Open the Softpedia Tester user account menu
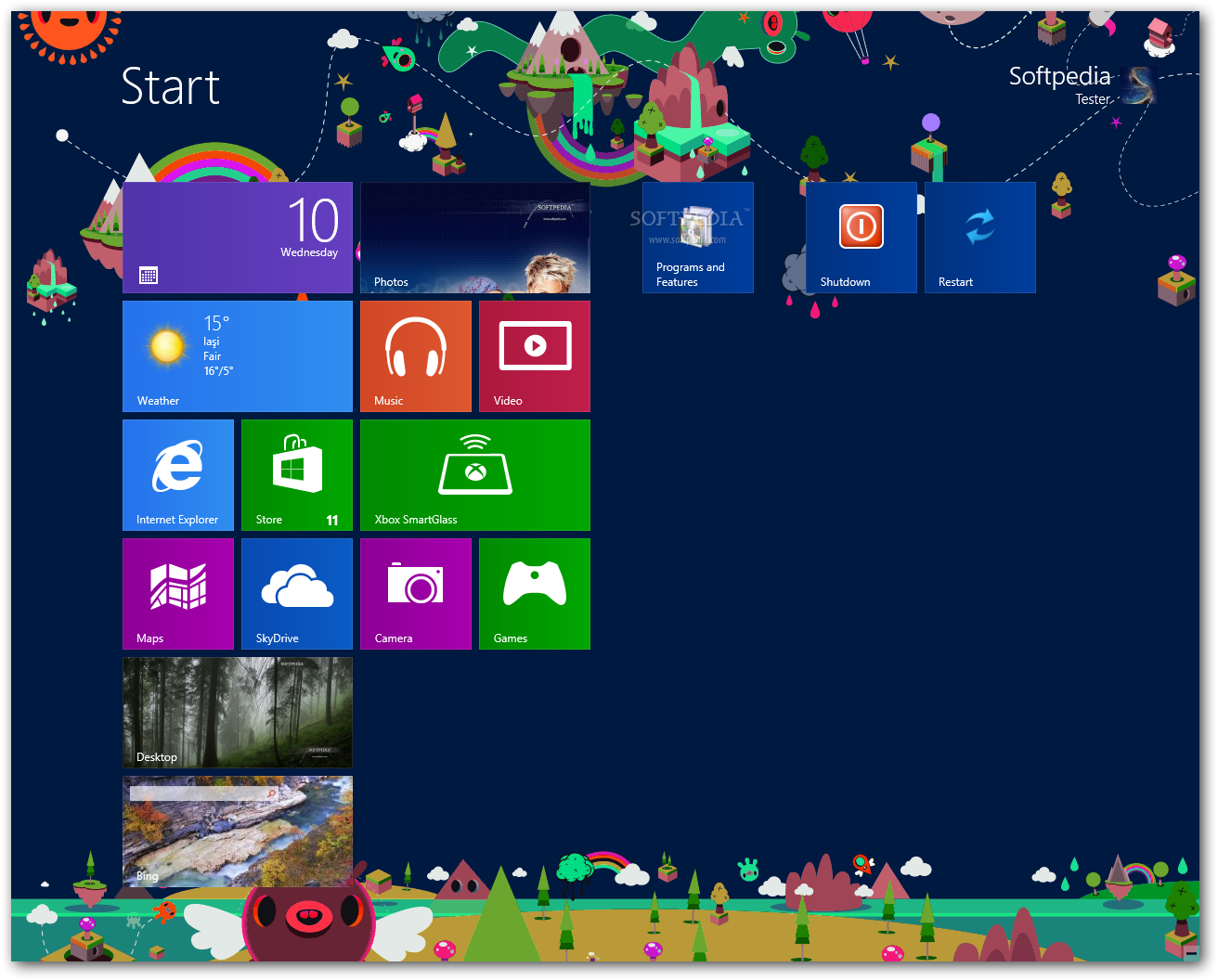This screenshot has width=1218, height=980. tap(1082, 85)
